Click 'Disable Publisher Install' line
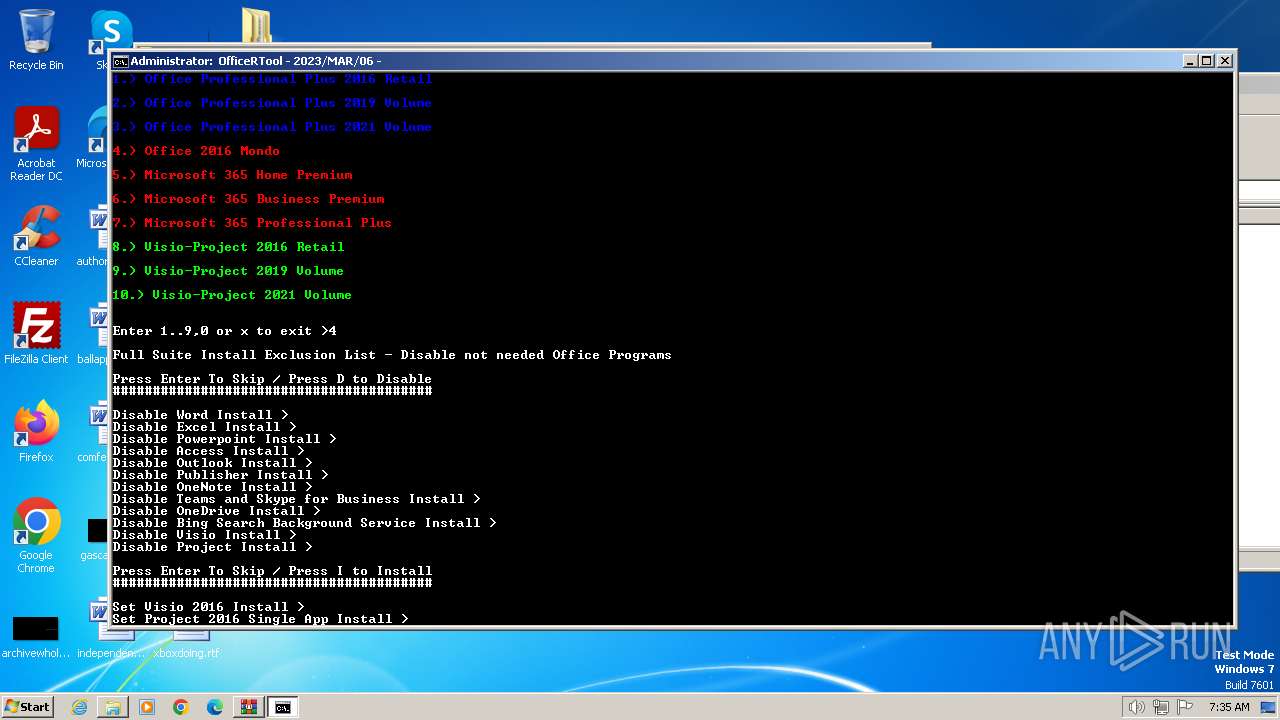The width and height of the screenshot is (1280, 720). (220, 475)
